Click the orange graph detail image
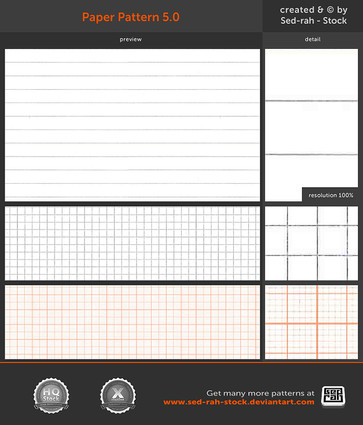363x425 pixels. (x=311, y=322)
